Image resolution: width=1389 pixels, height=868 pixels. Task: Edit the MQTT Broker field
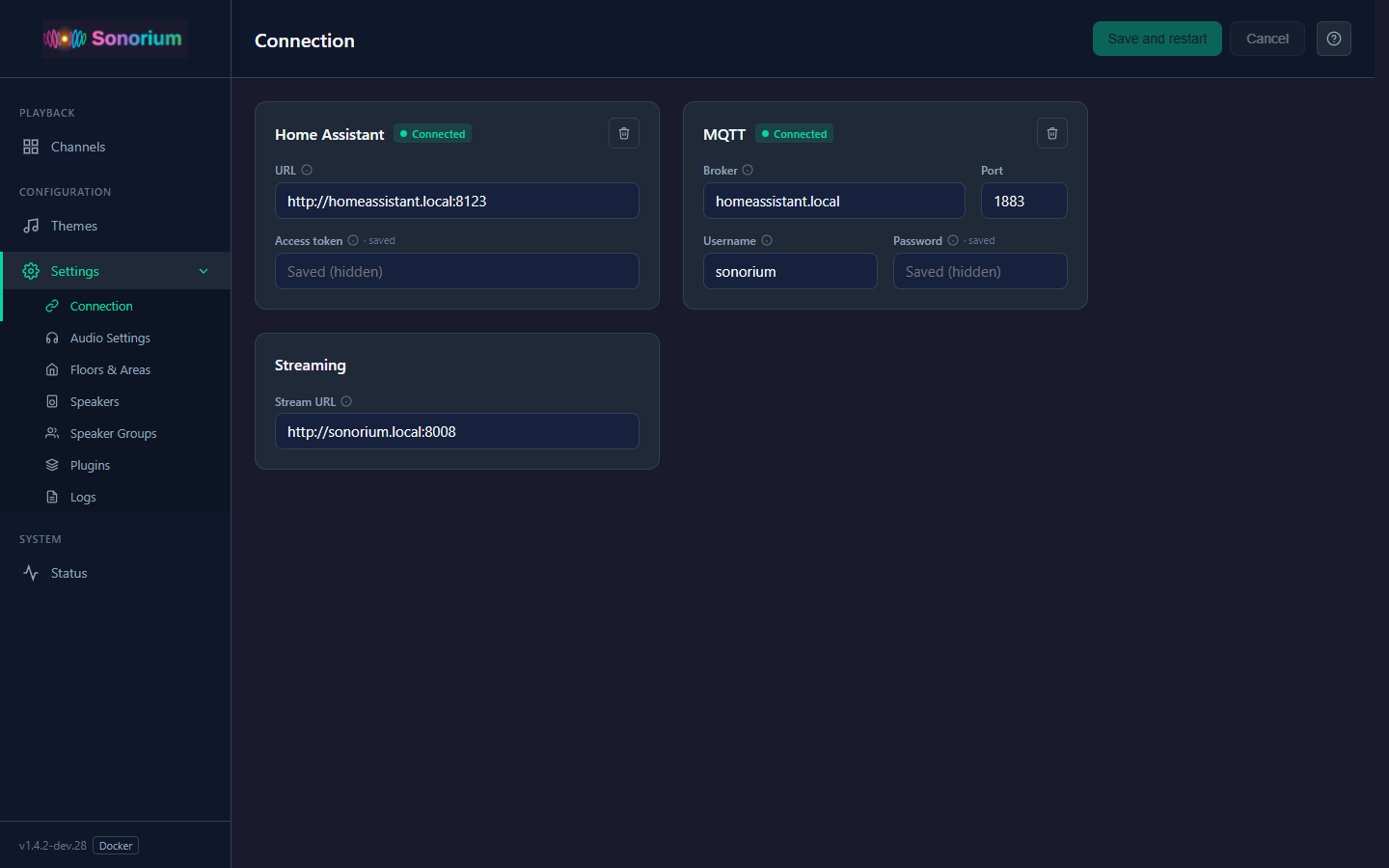pos(834,201)
